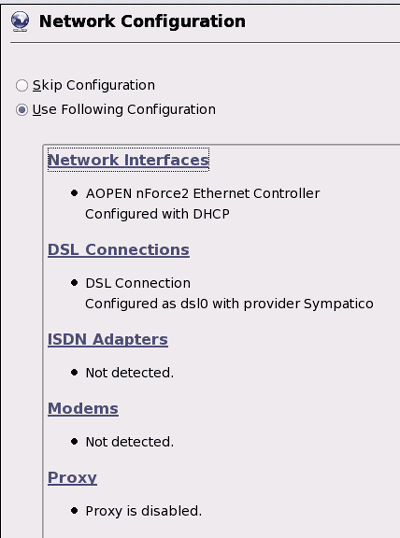Click the AOPEN nForce2 Ethernet Controller entry

click(202, 194)
